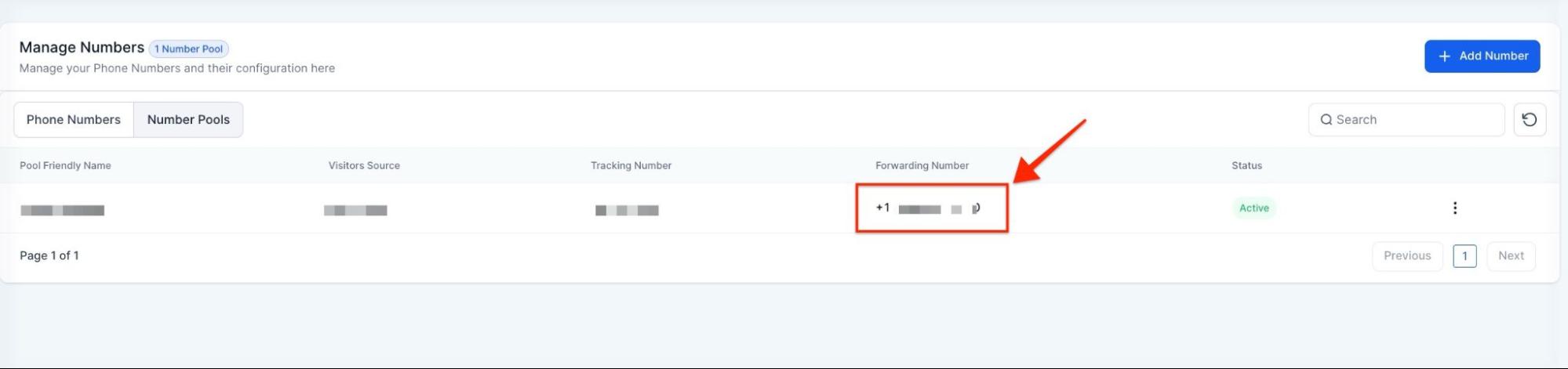Image resolution: width=1568 pixels, height=369 pixels.
Task: Click into the Search field
Action: pyautogui.click(x=1406, y=120)
